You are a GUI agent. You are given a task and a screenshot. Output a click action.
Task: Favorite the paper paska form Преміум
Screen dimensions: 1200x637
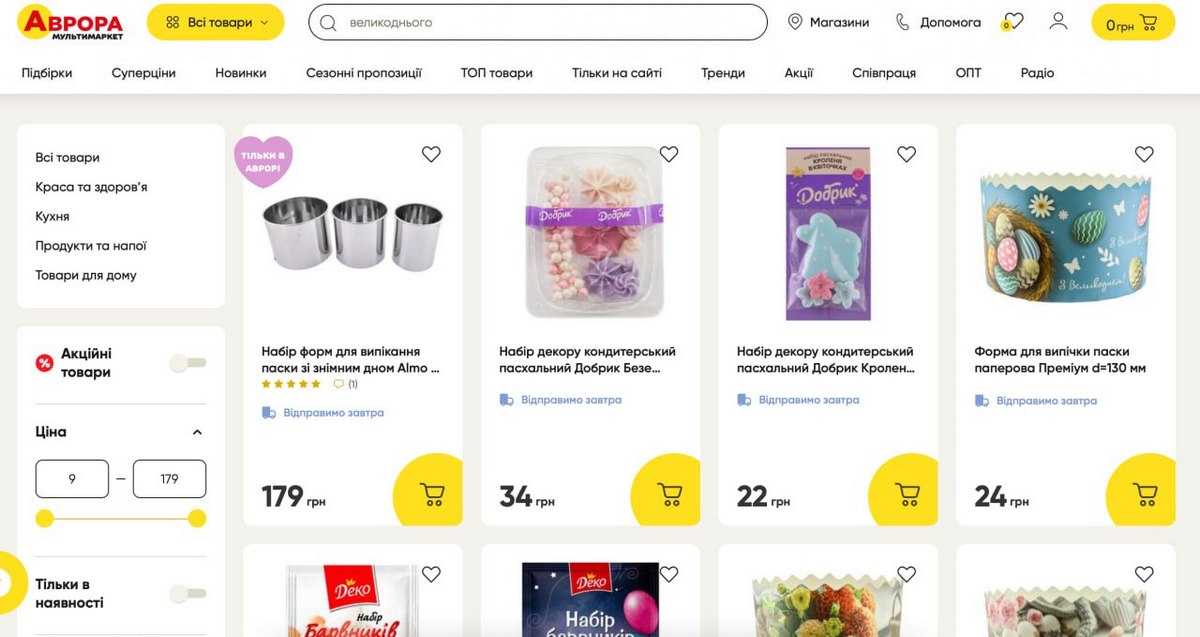click(x=1144, y=154)
